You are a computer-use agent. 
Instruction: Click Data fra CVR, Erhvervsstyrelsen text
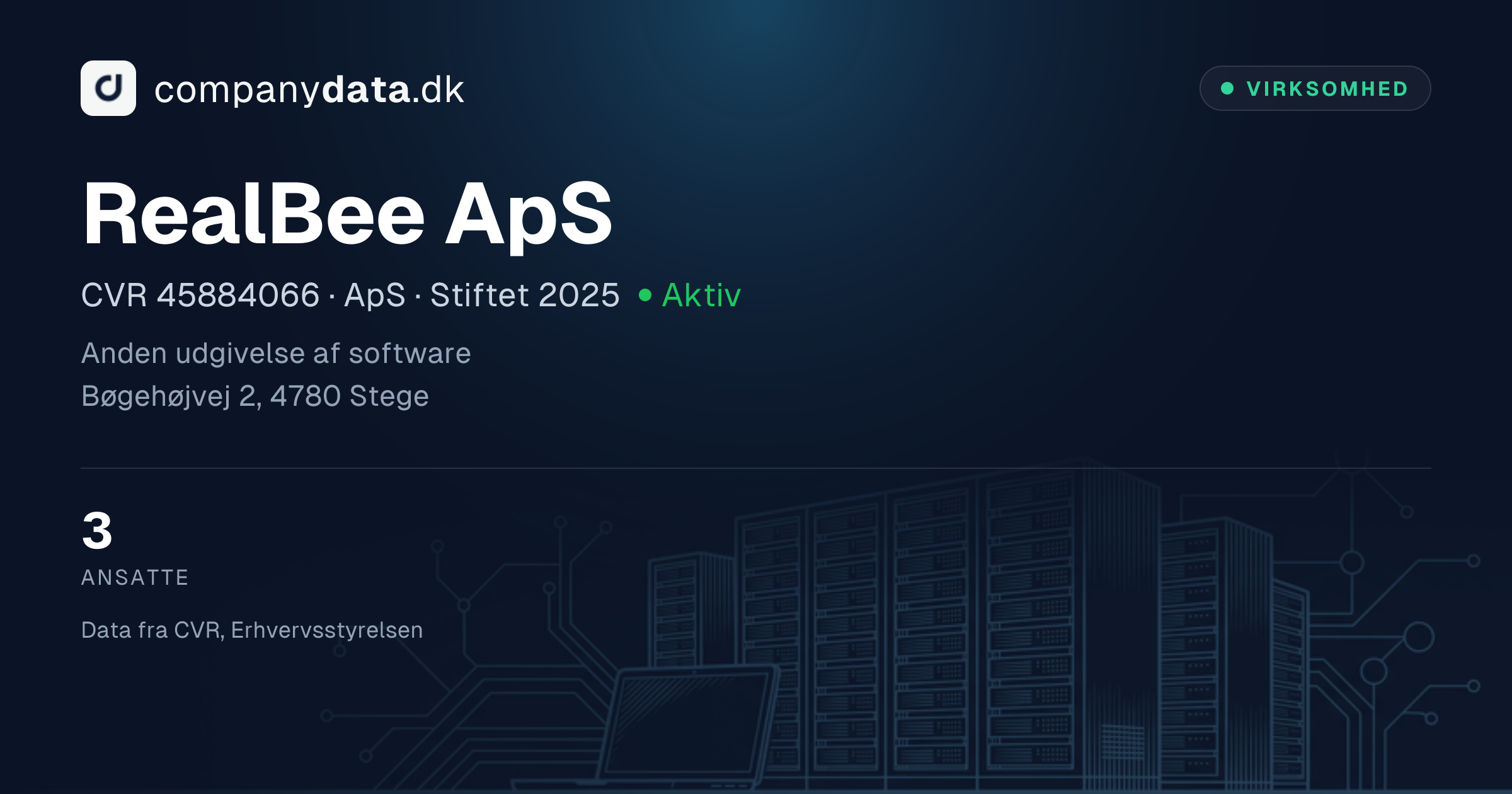coord(252,630)
